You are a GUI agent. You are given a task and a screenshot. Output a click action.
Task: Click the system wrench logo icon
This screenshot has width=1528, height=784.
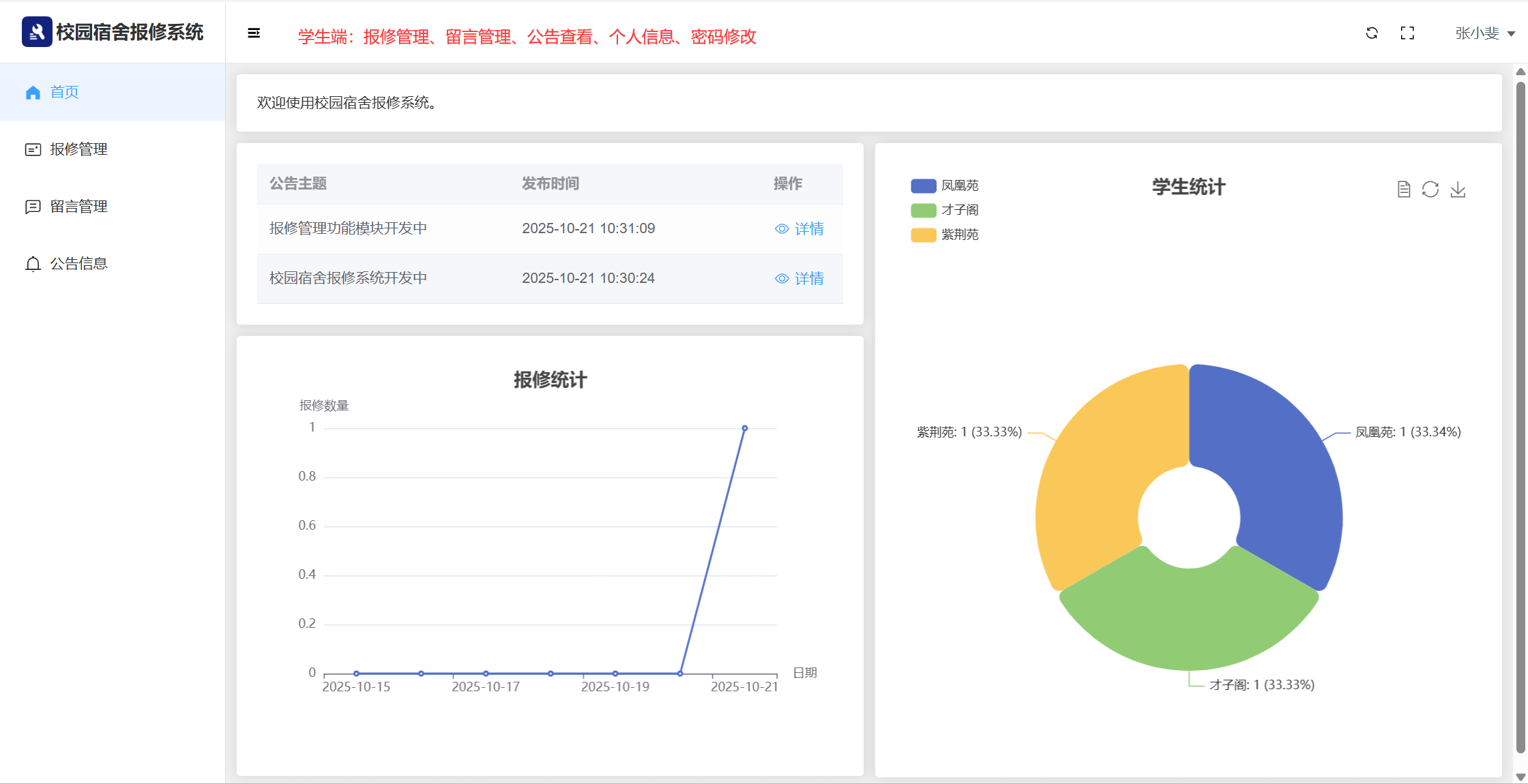point(37,32)
